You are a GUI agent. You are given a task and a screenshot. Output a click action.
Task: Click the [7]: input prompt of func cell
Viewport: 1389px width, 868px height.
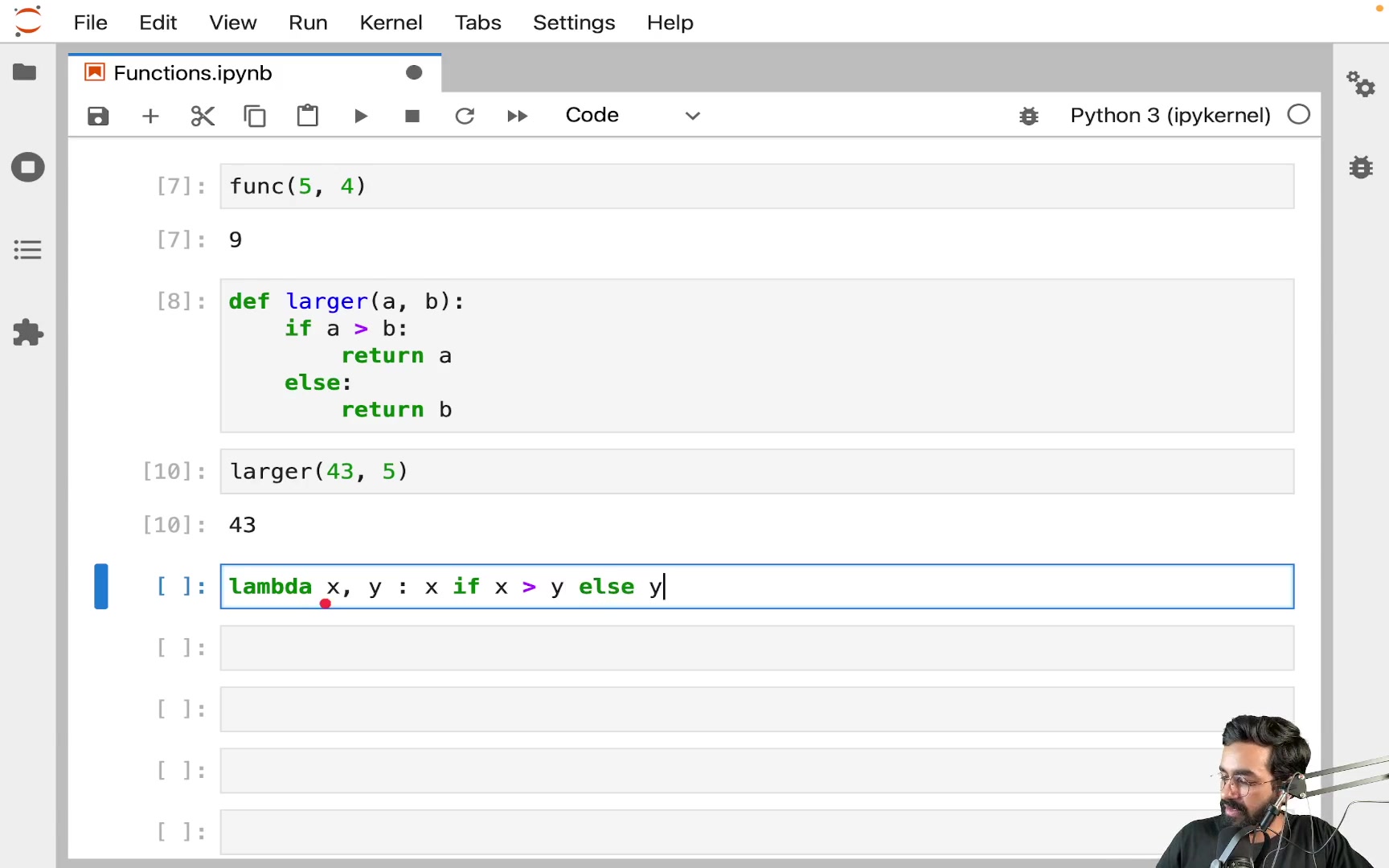tap(181, 186)
